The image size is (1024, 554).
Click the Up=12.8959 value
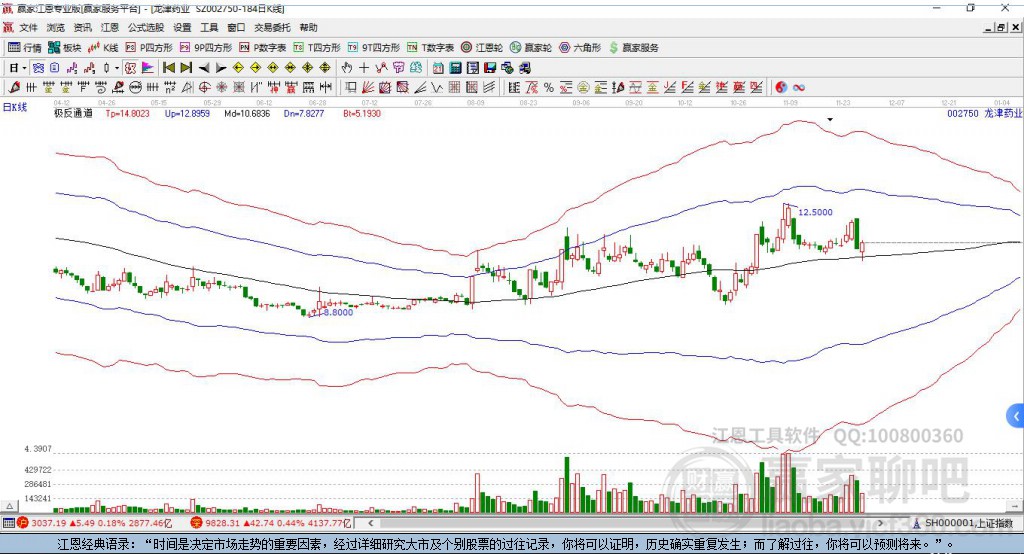click(x=187, y=113)
